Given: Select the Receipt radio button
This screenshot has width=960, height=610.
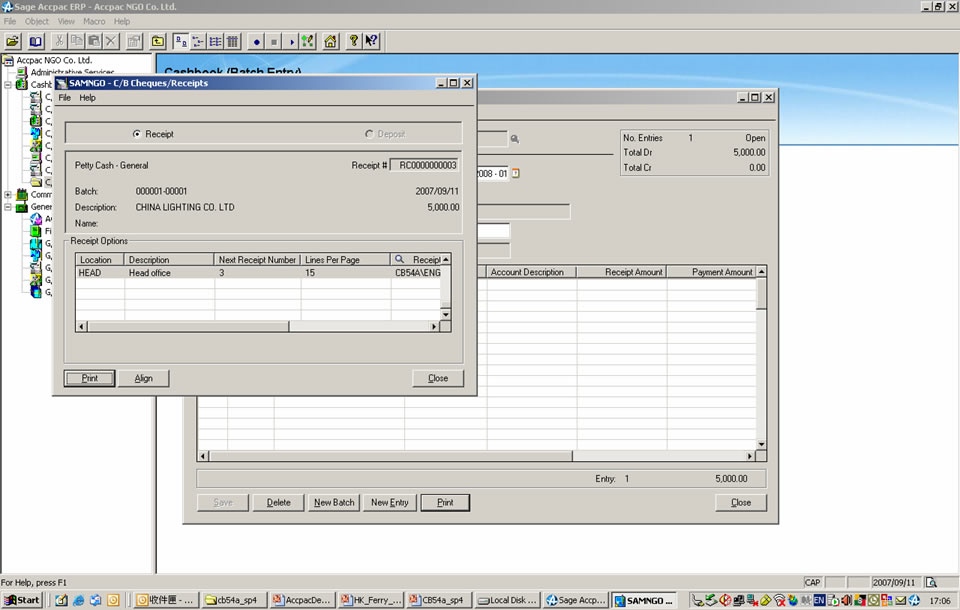Looking at the screenshot, I should (137, 134).
